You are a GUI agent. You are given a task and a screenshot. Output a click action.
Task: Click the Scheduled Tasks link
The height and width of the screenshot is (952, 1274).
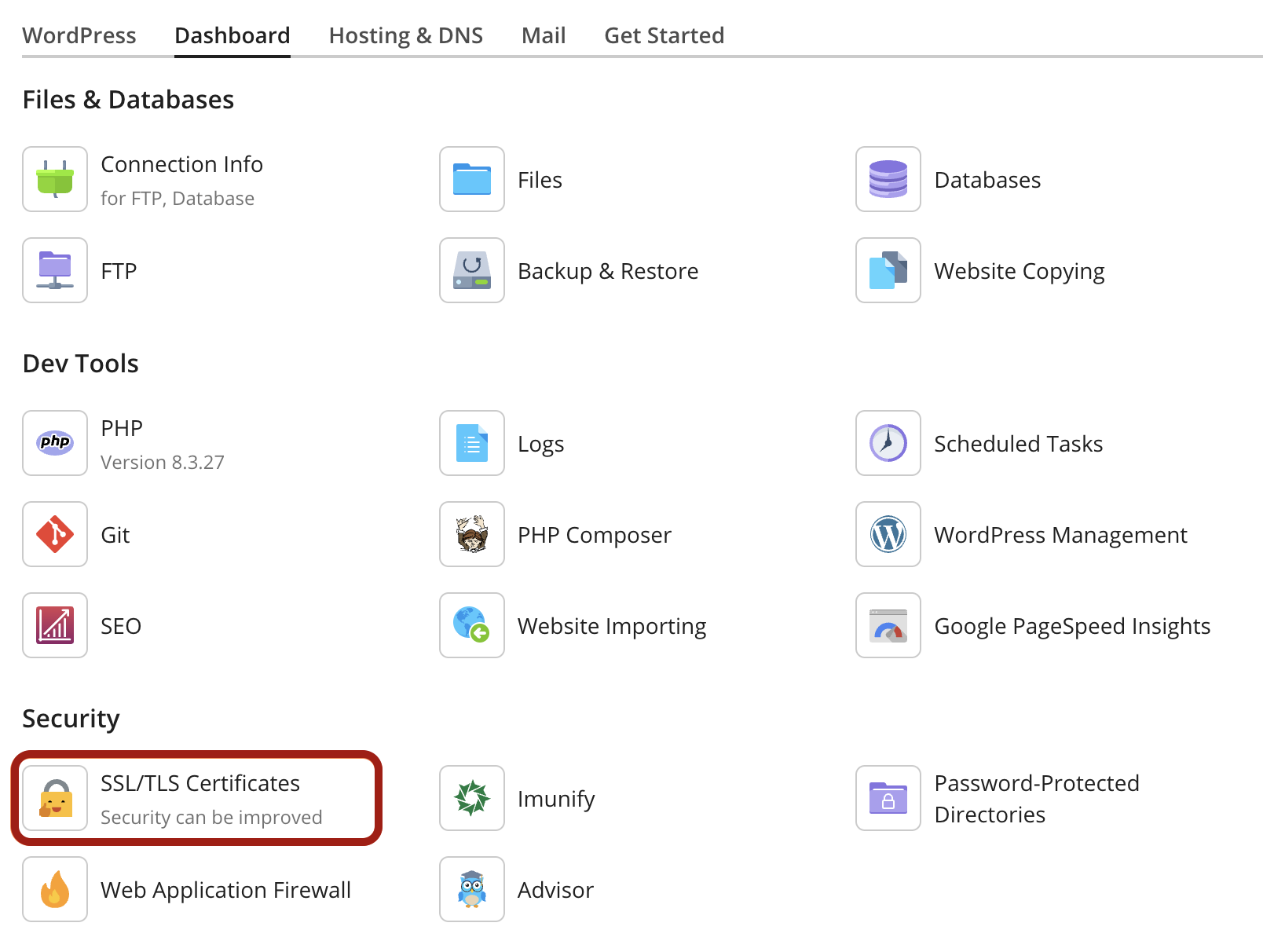coord(1019,444)
